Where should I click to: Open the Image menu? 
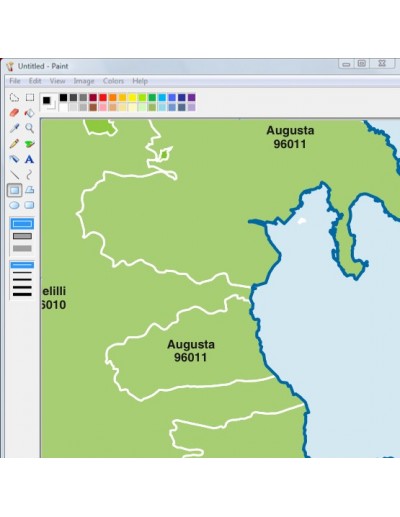coord(84,81)
